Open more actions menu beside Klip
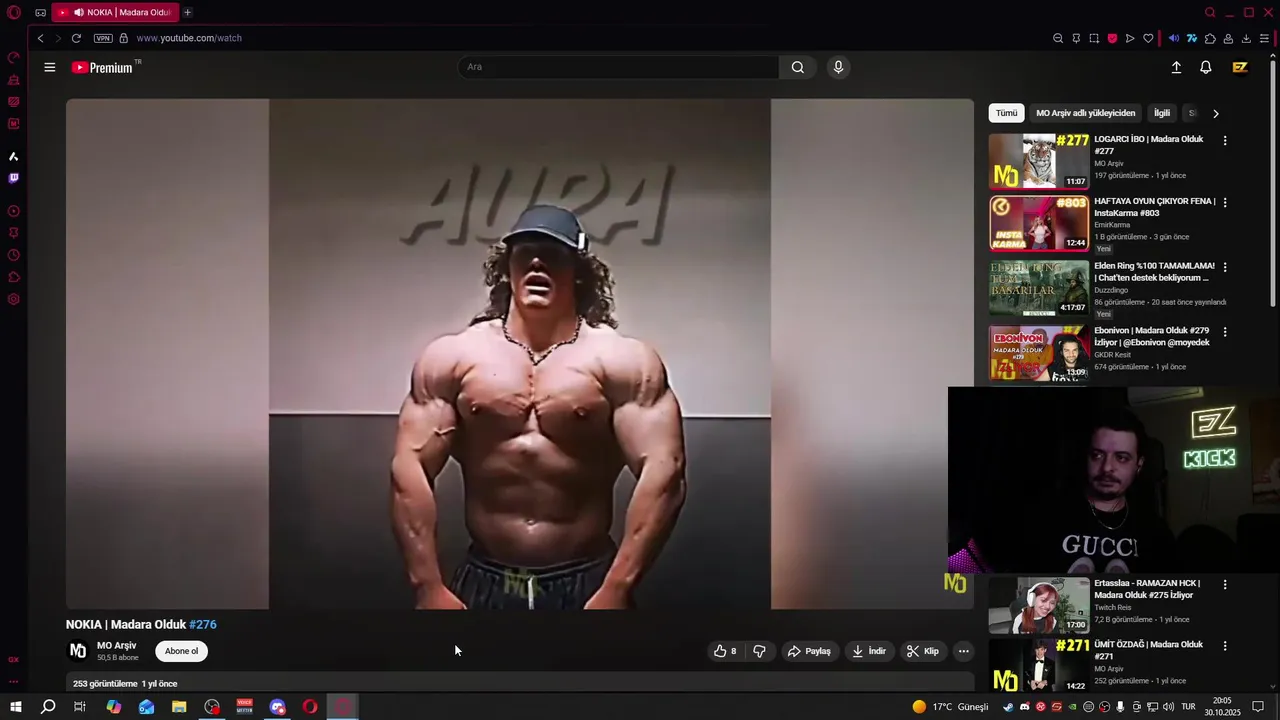The width and height of the screenshot is (1280, 720). 964,651
